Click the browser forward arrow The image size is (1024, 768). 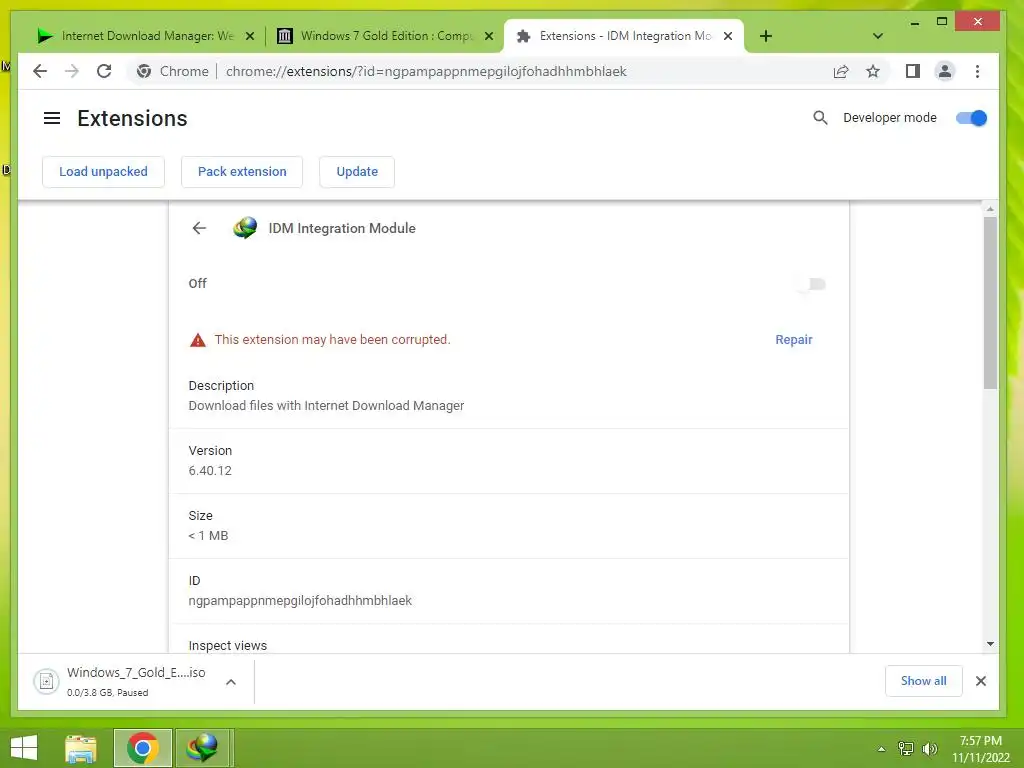point(72,71)
